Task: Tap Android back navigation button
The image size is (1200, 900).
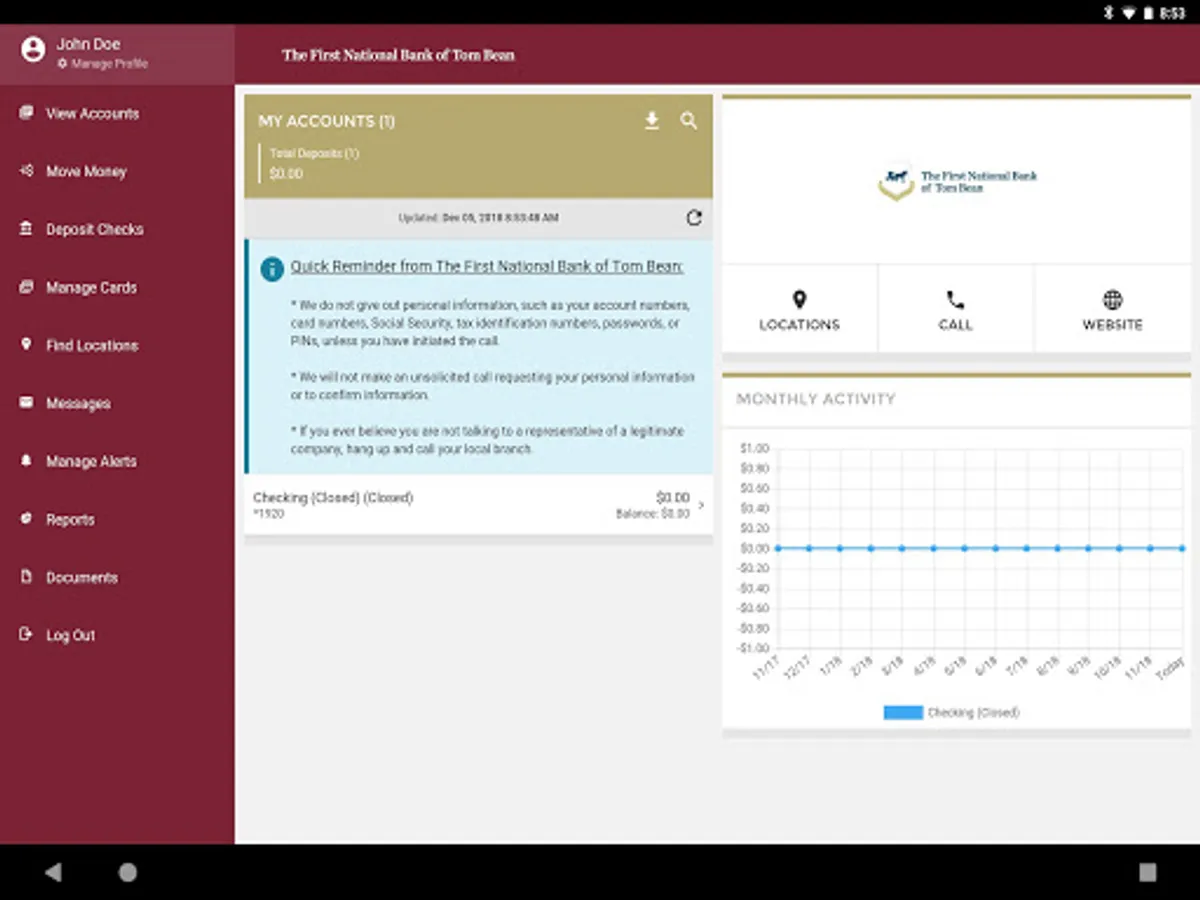Action: (x=53, y=872)
